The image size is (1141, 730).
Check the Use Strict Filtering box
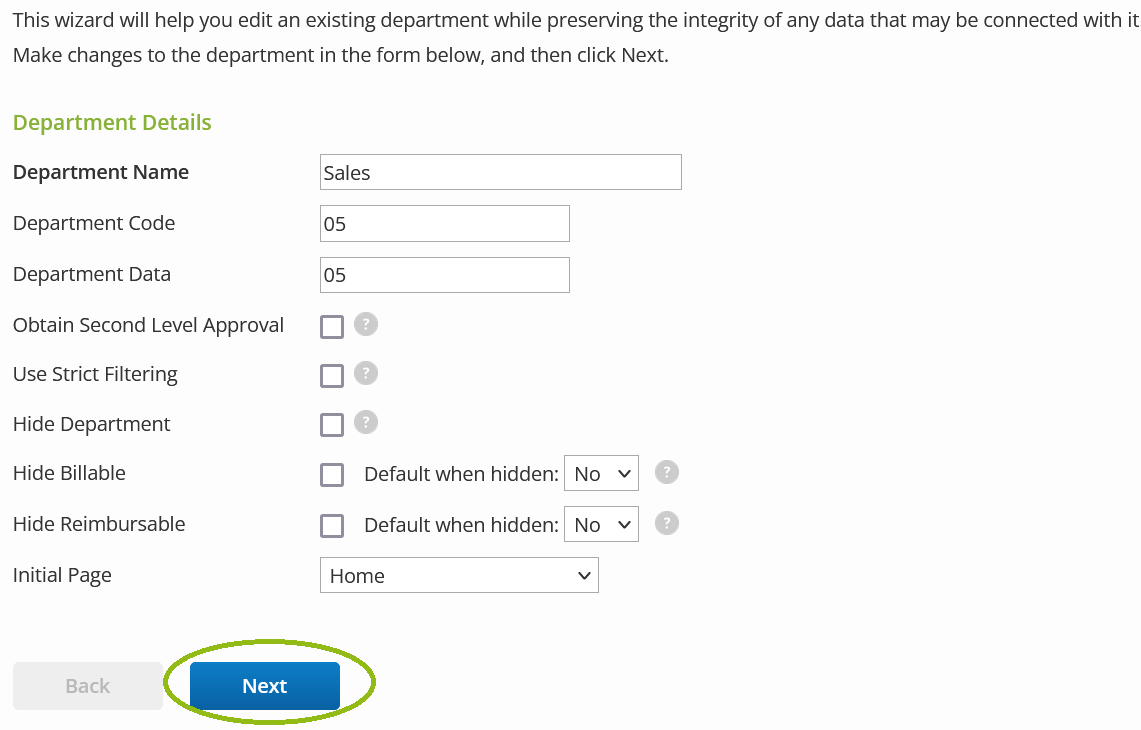331,374
